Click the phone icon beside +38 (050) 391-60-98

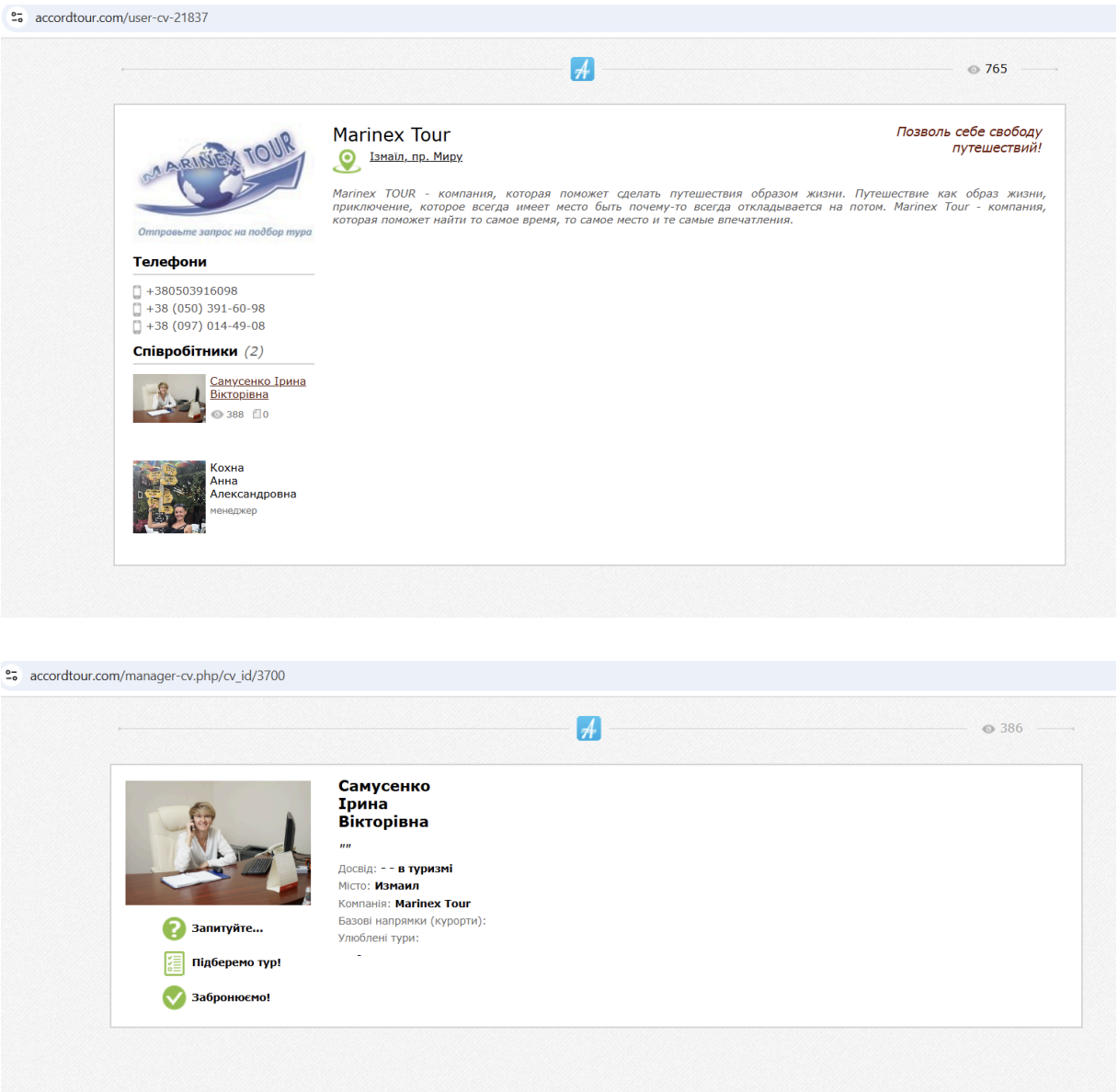[x=137, y=309]
